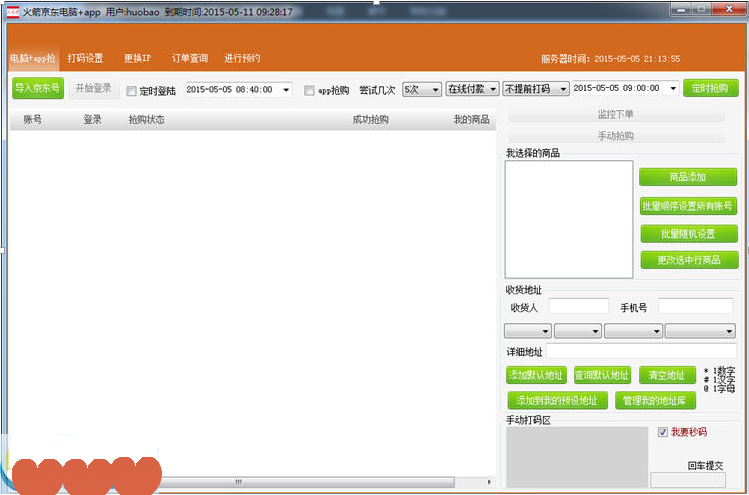The width and height of the screenshot is (749, 495).
Task: Click the gray 手动打码区 captcha area
Action: [x=577, y=457]
